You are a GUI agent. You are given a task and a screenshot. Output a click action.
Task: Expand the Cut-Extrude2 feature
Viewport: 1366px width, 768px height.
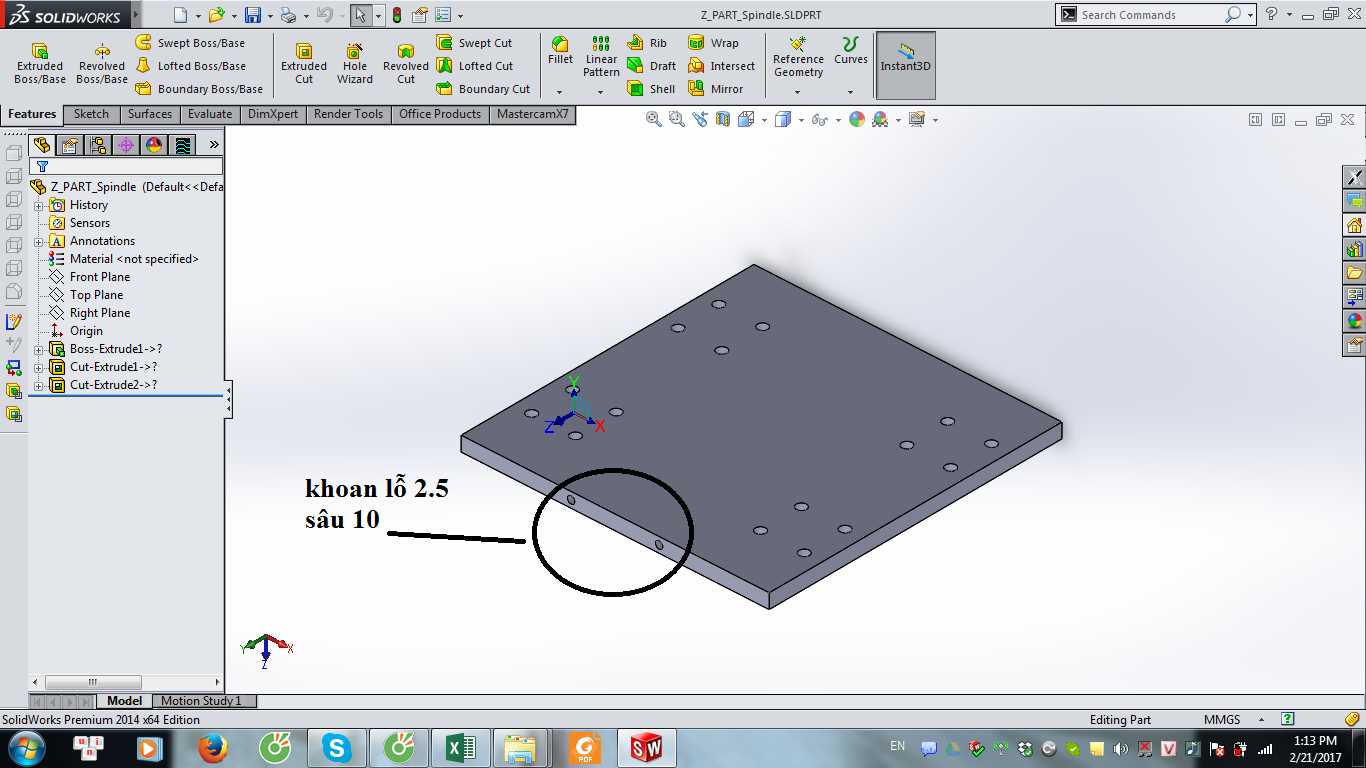[39, 385]
